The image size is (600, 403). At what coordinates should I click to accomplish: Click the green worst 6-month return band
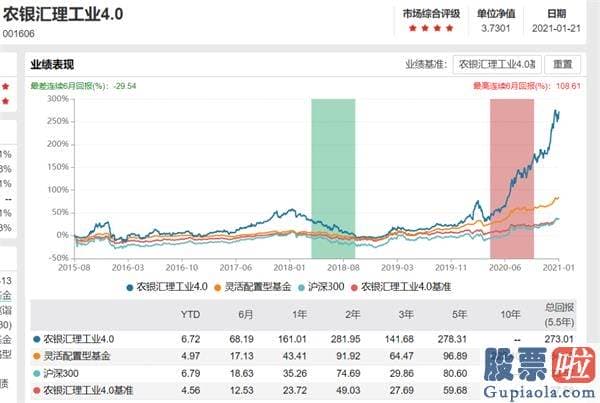333,179
